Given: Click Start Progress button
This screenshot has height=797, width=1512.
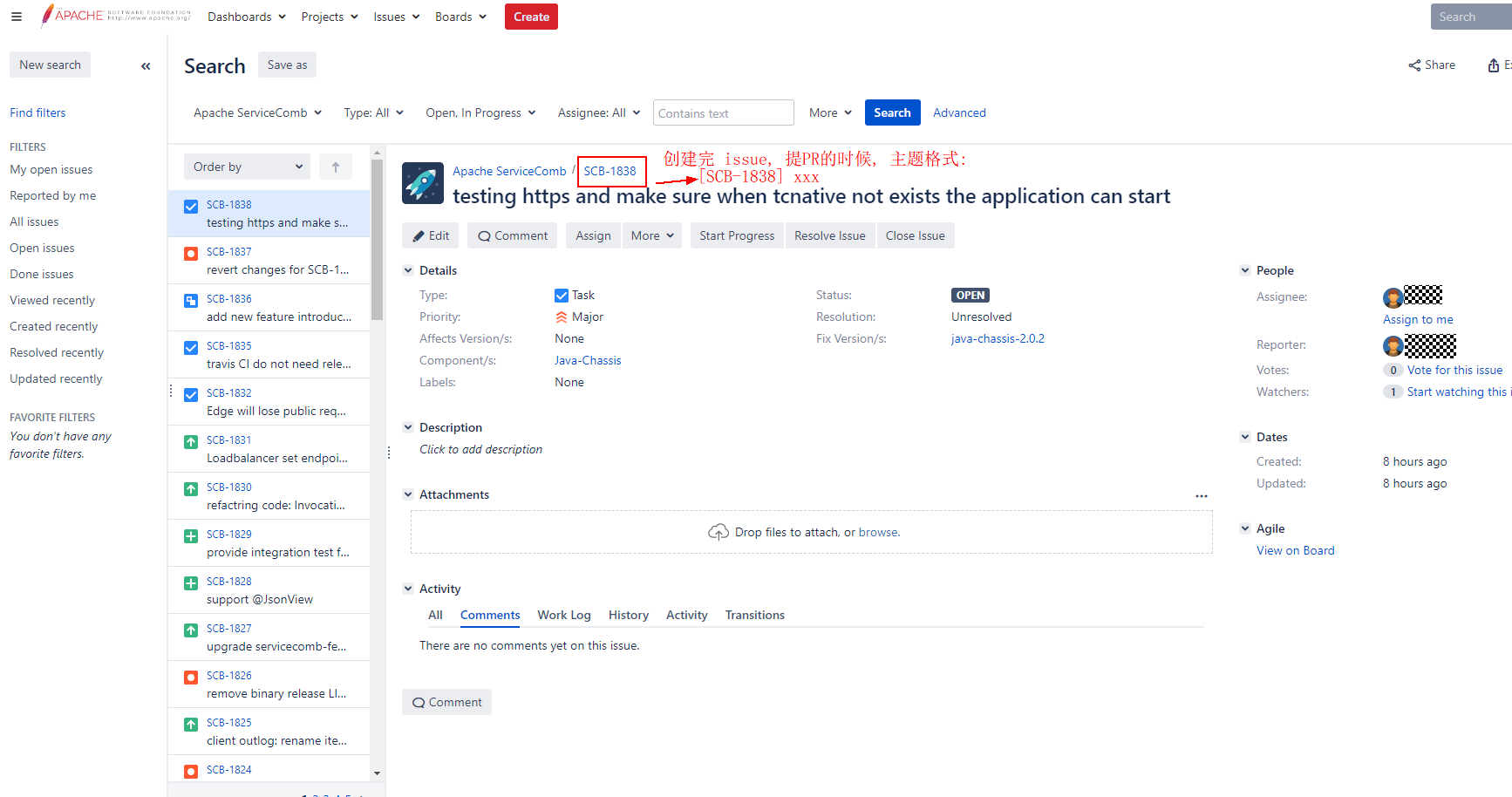Looking at the screenshot, I should tap(737, 235).
